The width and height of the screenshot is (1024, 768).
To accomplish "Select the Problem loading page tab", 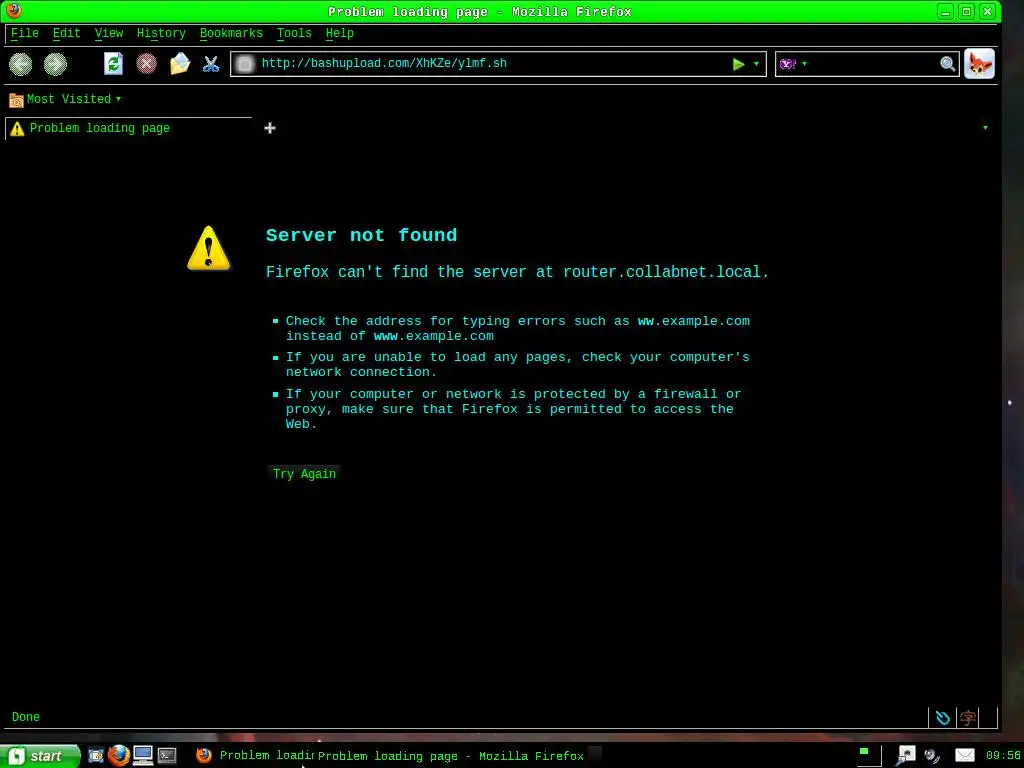I will point(129,128).
